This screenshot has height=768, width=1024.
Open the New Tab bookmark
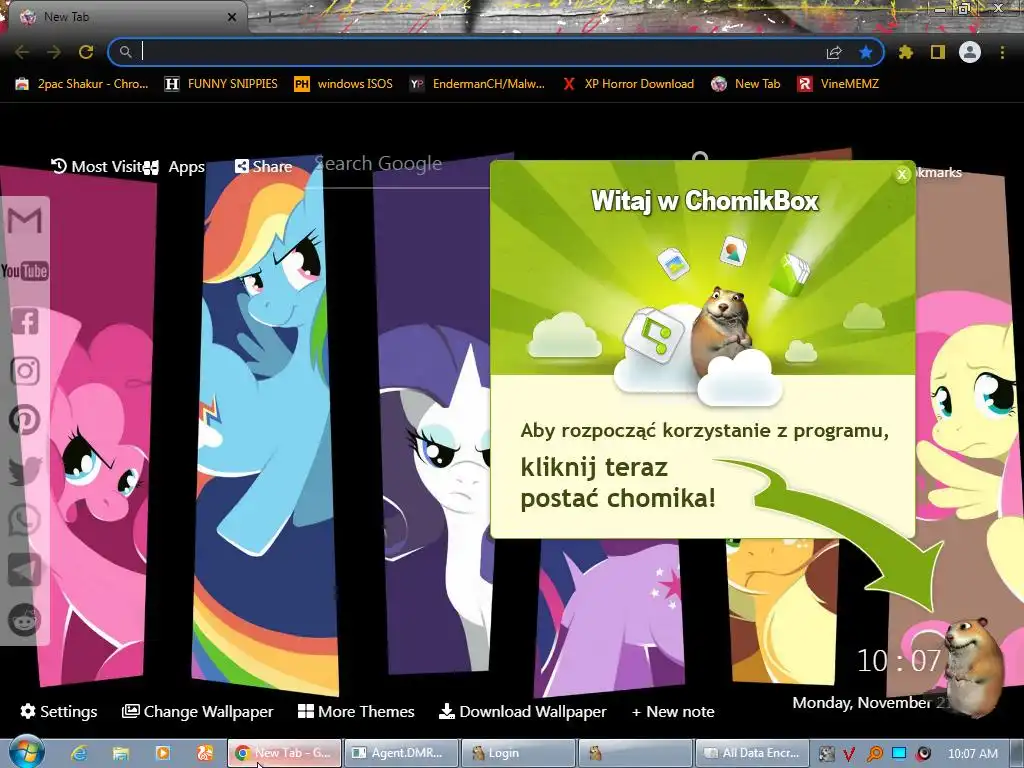[x=746, y=84]
